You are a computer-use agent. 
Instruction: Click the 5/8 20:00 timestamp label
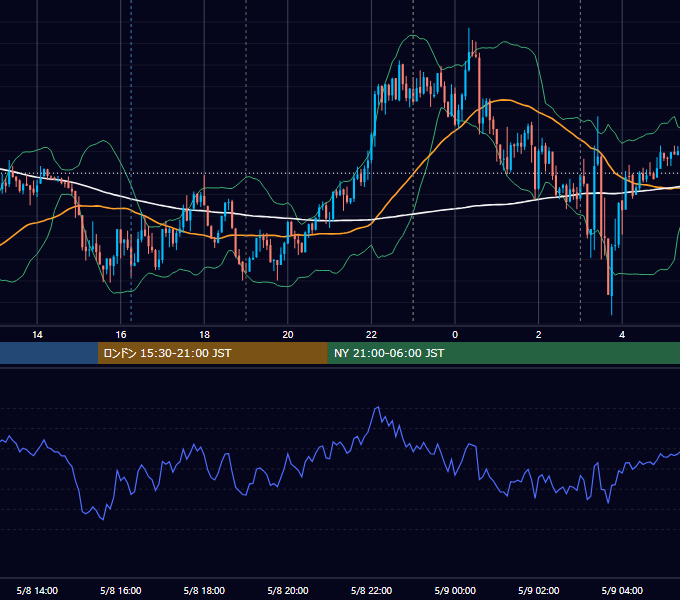click(288, 590)
